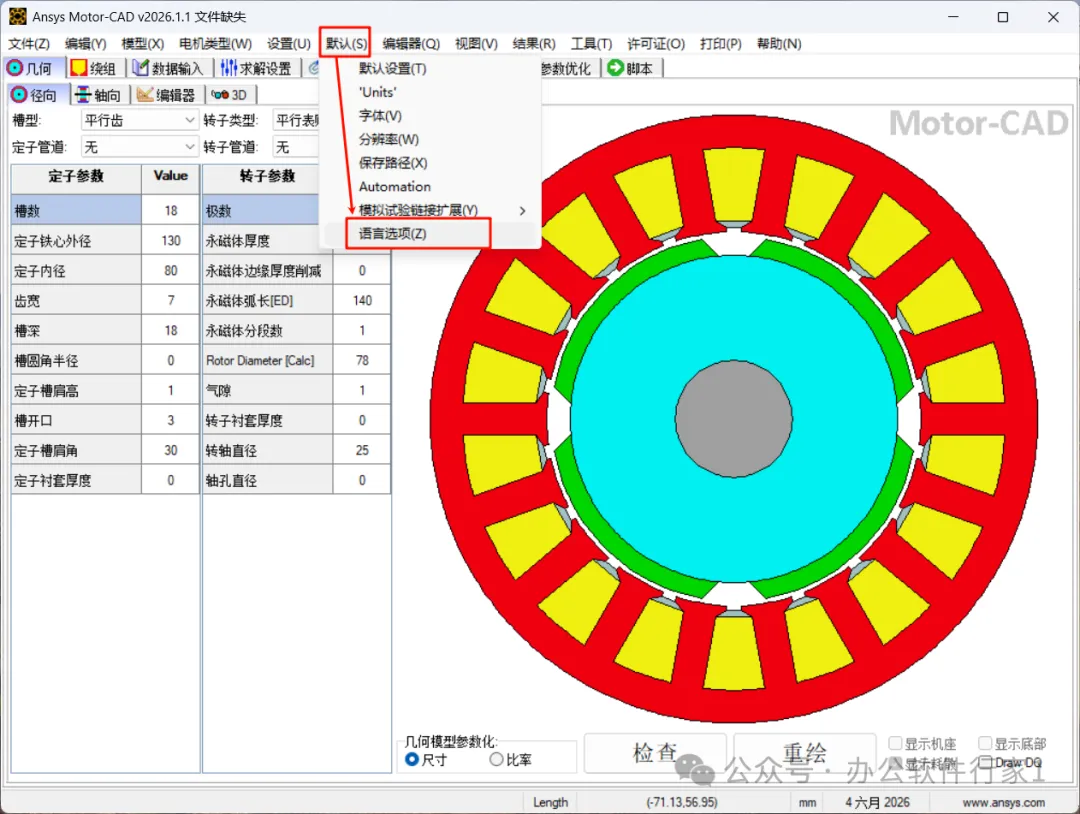Choose the Automation menu entry
The width and height of the screenshot is (1080, 814).
pyautogui.click(x=430, y=186)
